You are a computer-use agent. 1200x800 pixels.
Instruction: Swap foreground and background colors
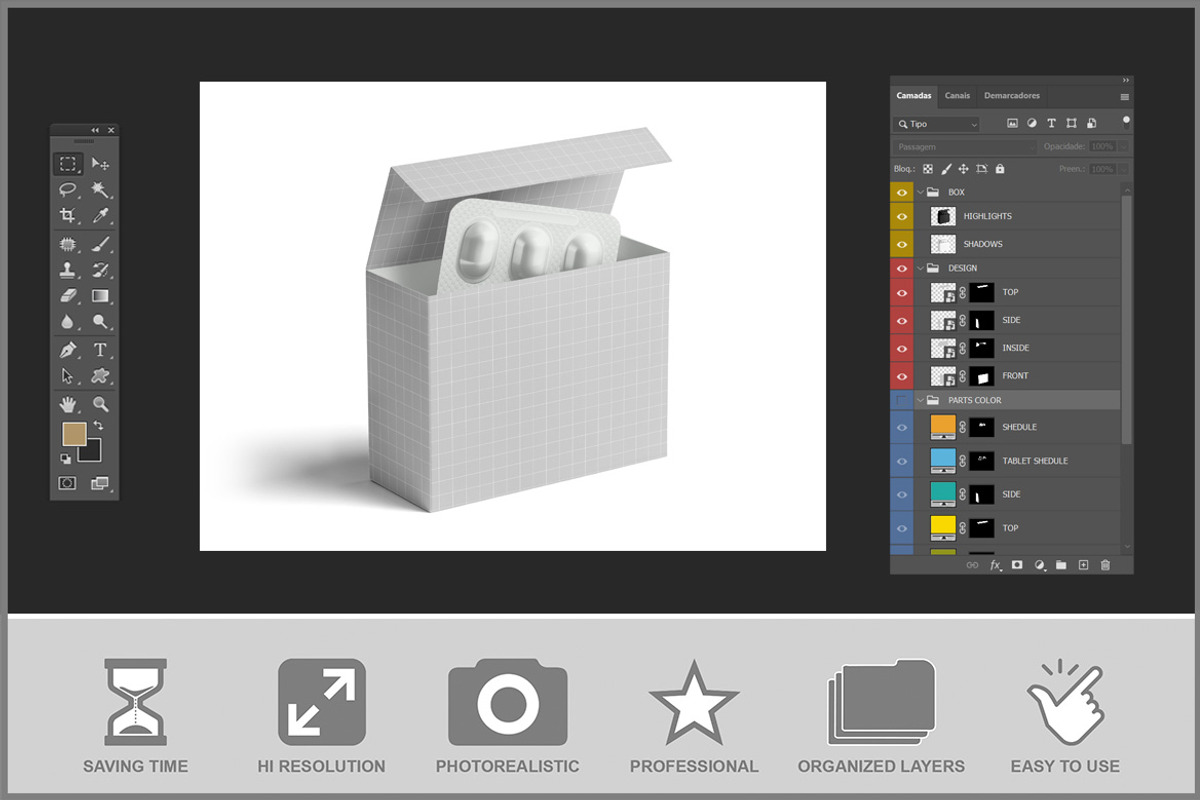pos(98,426)
